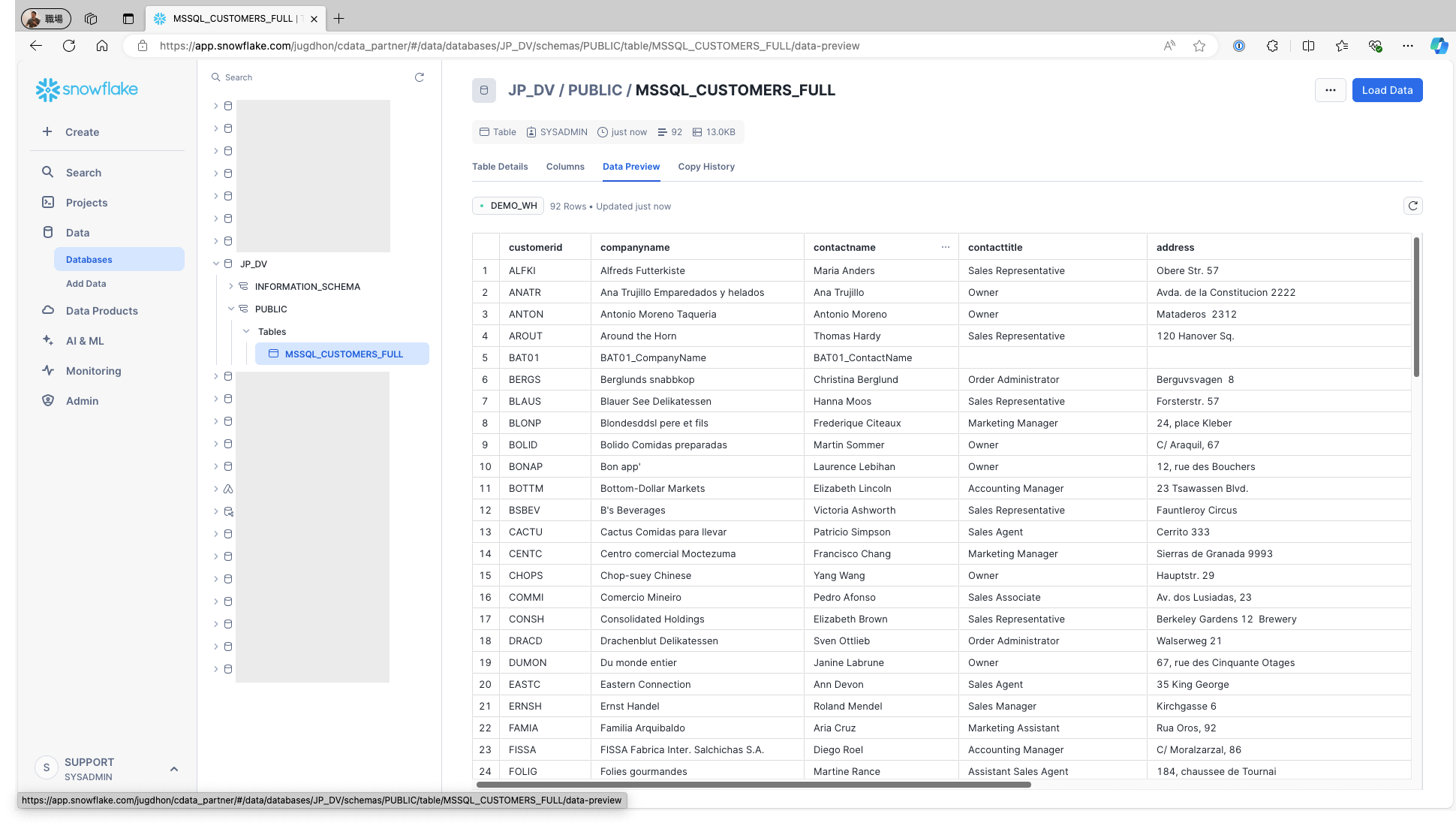Click the horizontal scrollbar under the table
1456x829 pixels.
[x=753, y=785]
